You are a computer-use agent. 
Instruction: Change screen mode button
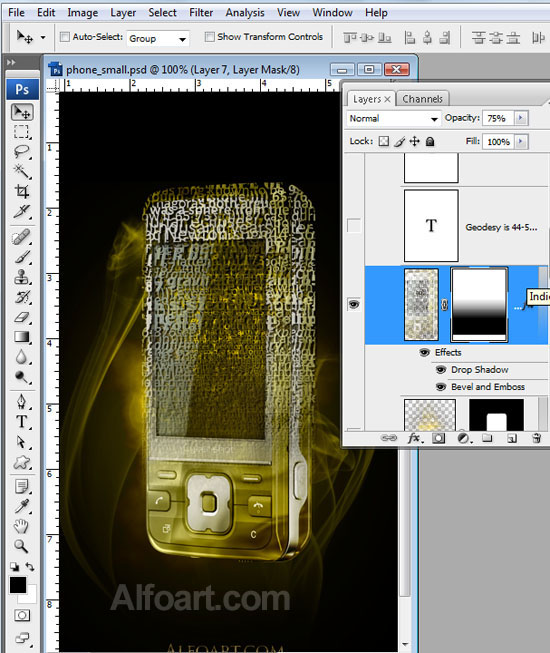click(x=22, y=638)
